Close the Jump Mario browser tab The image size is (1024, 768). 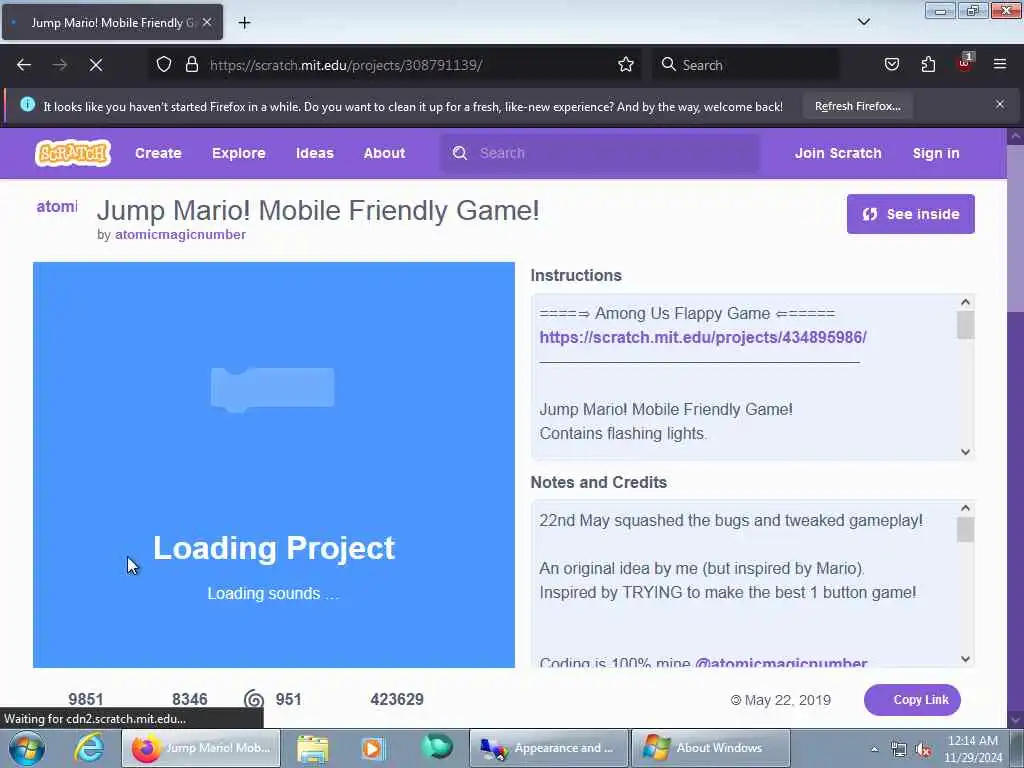(207, 22)
